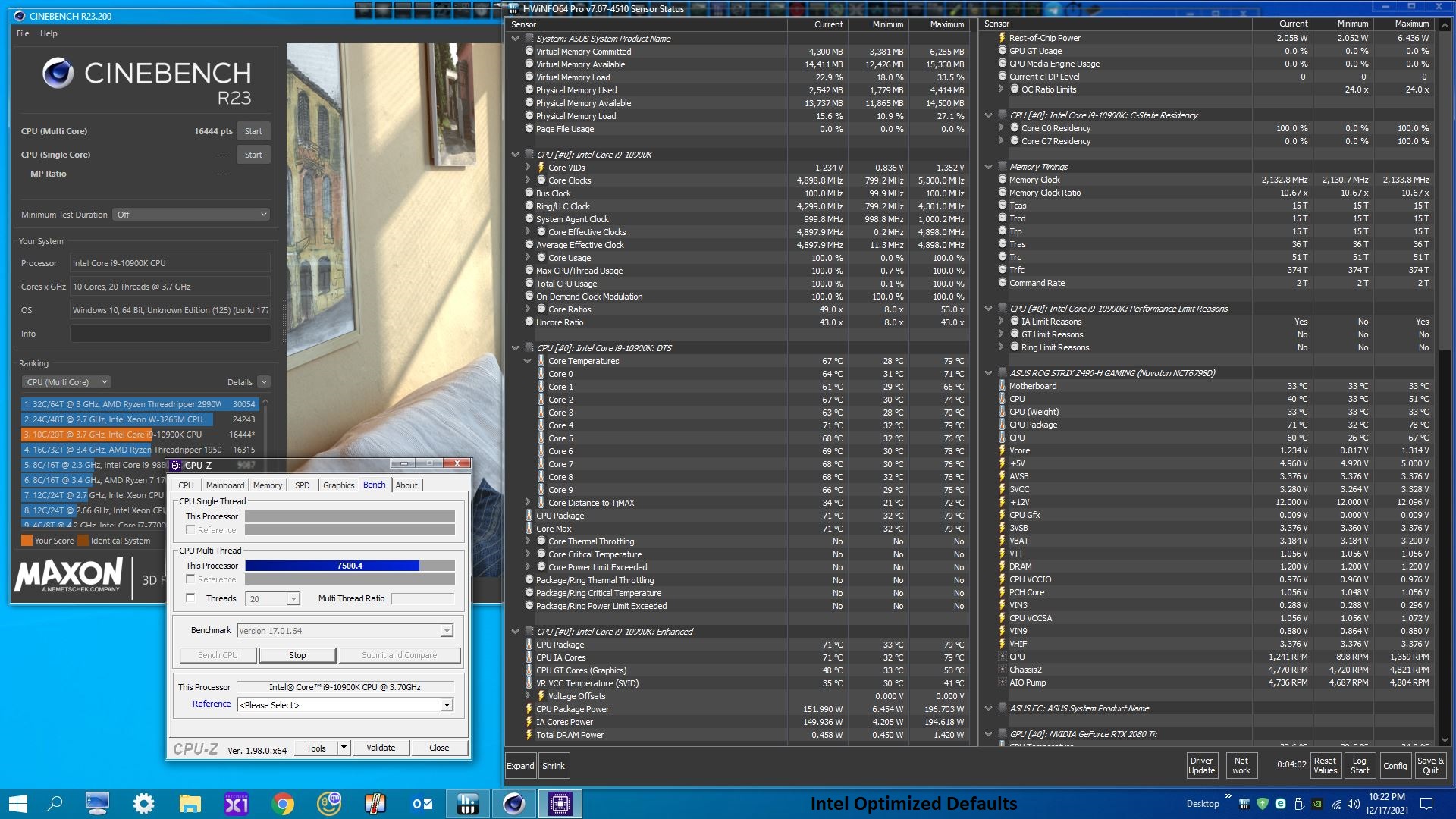Check Reference under CPU Multi Thread
This screenshot has width=1456, height=819.
point(191,579)
